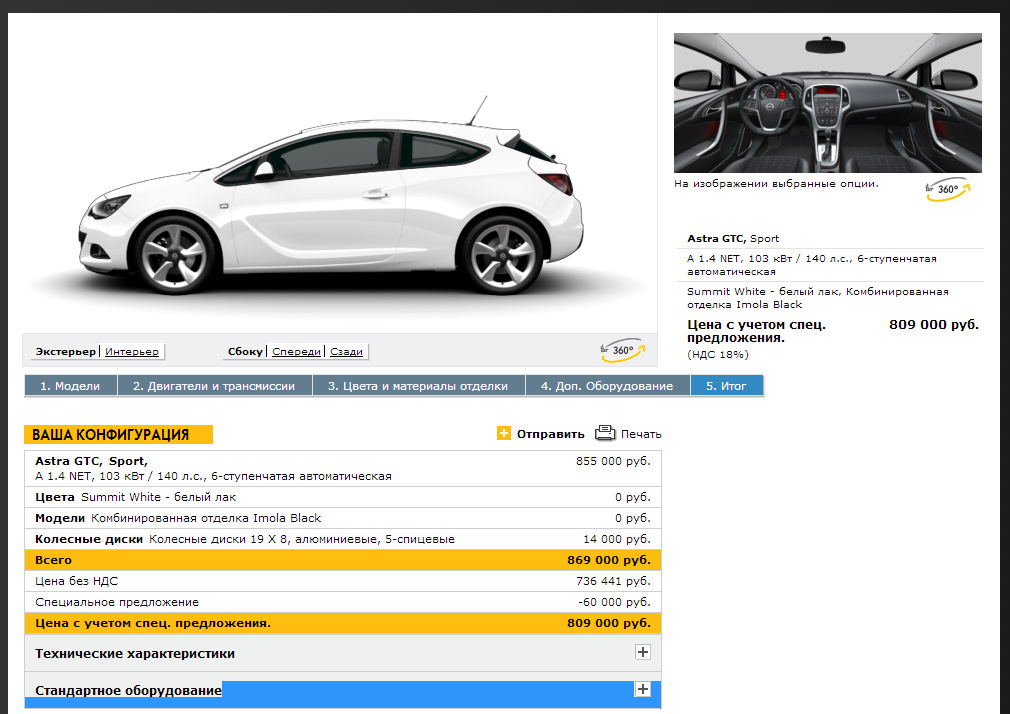This screenshot has height=714, width=1010.
Task: Click the Специальное предложение label
Action: coord(117,602)
